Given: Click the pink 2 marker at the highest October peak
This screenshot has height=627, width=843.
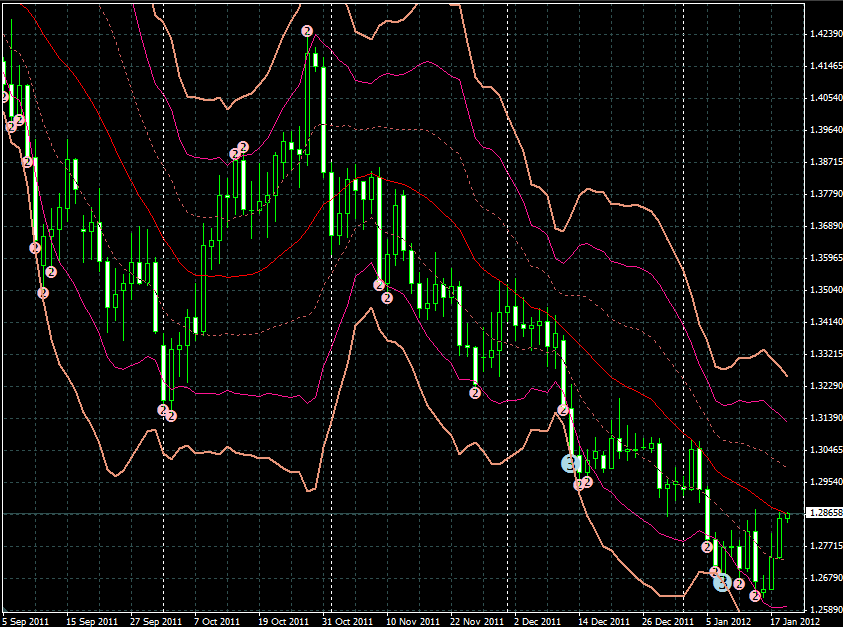Looking at the screenshot, I should click(308, 31).
